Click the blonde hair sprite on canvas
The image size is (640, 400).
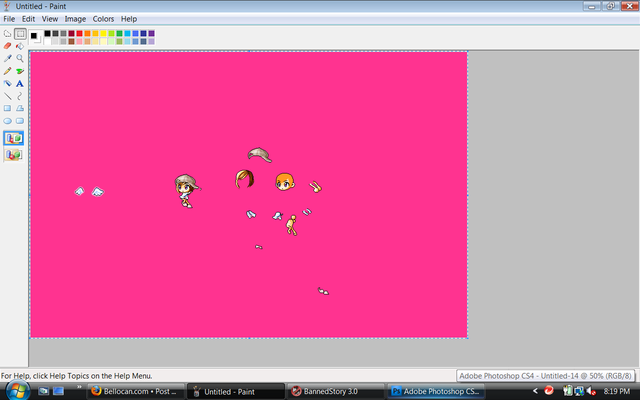click(x=244, y=179)
